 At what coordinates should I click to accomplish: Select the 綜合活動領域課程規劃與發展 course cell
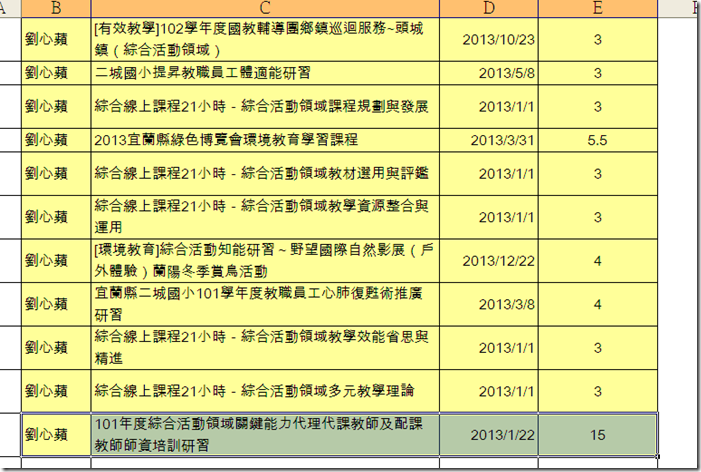point(264,106)
